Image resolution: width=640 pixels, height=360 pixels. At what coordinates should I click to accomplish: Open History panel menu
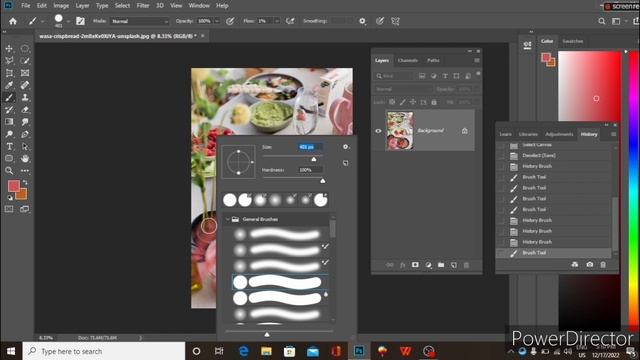[x=613, y=134]
